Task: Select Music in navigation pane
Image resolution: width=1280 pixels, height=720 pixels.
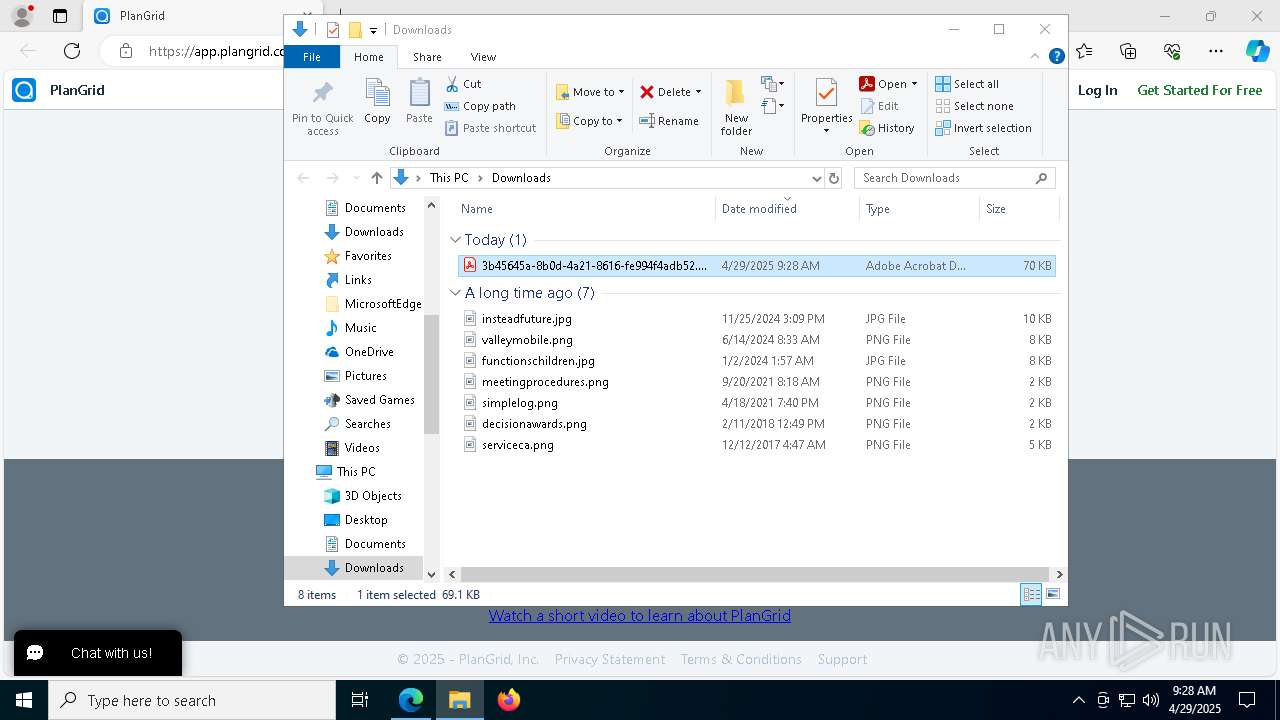Action: [360, 328]
